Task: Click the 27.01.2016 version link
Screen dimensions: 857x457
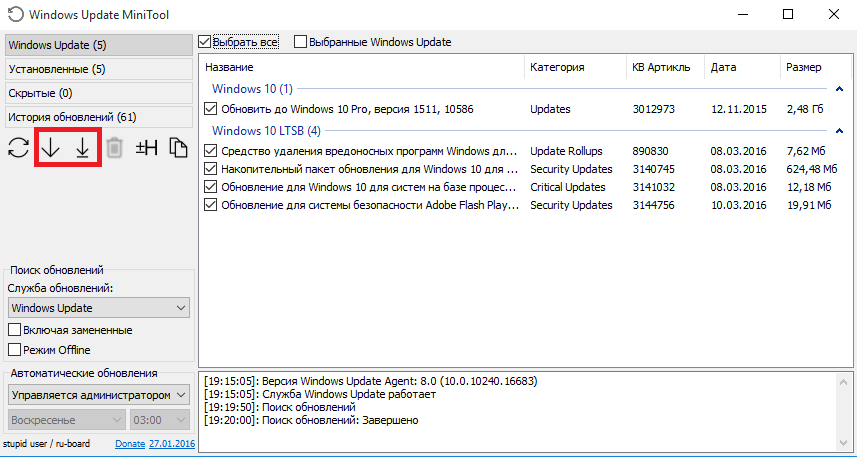Action: click(x=172, y=443)
